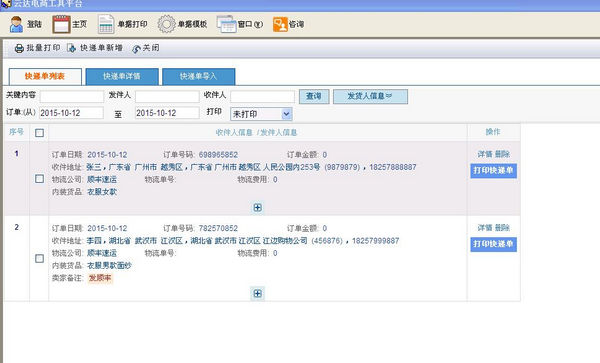Click the 关闭 arrow icon

(x=136, y=49)
